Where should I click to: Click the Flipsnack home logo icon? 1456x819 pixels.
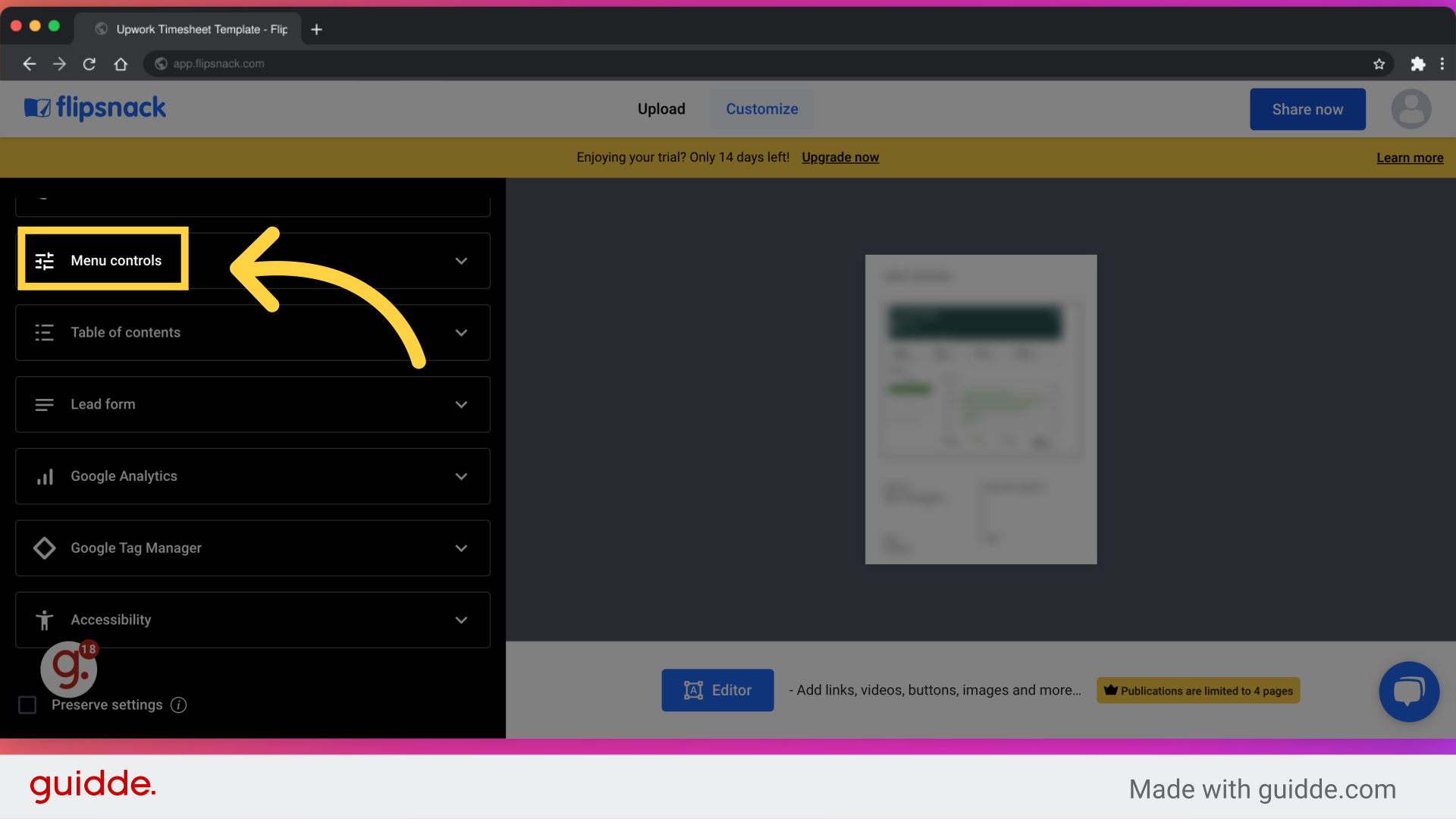(x=35, y=108)
